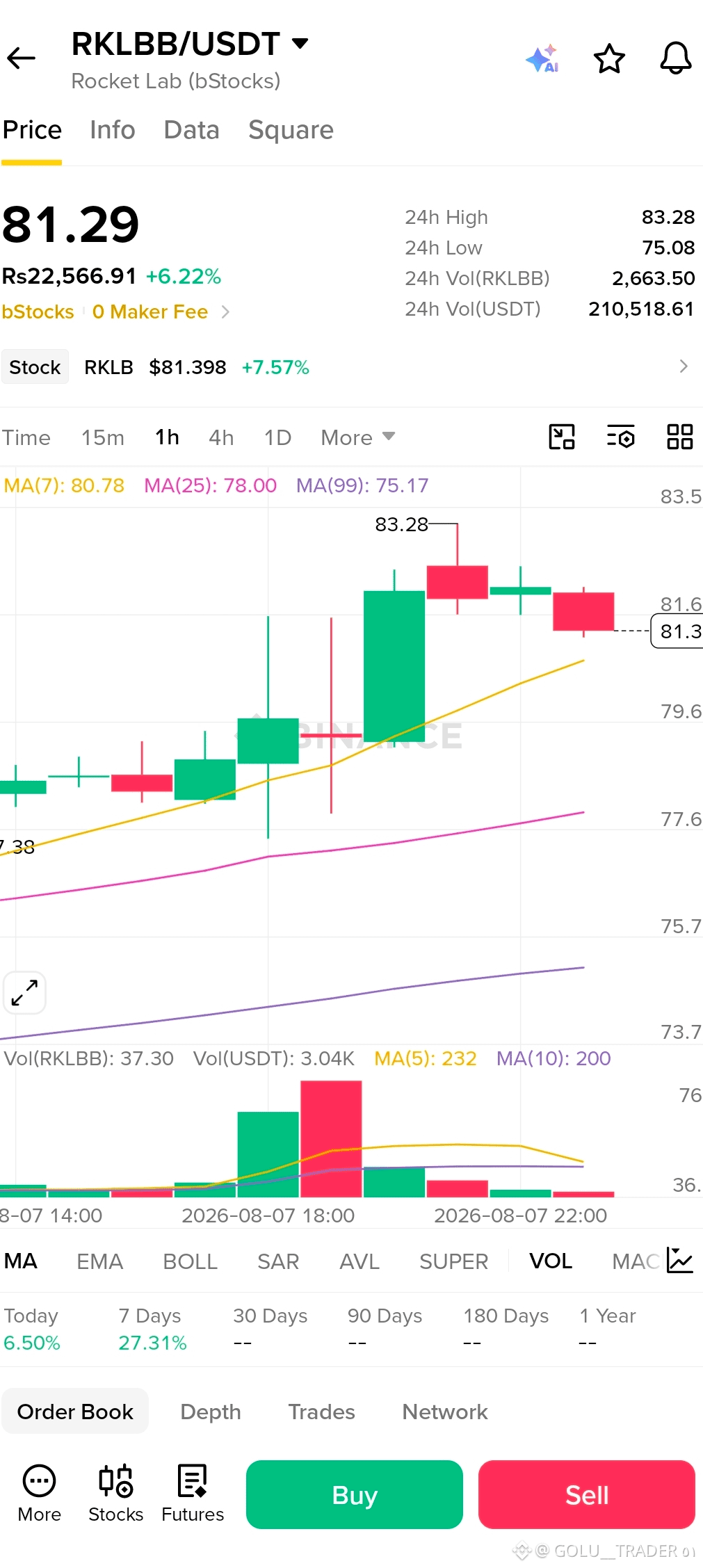
Task: Expand chart to fullscreen with diagonal arrows
Action: (x=24, y=992)
